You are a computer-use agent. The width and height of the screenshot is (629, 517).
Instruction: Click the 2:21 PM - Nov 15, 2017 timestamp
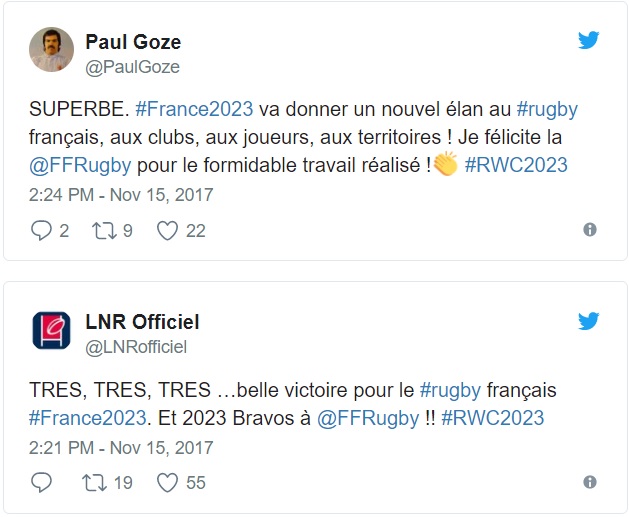(x=121, y=446)
